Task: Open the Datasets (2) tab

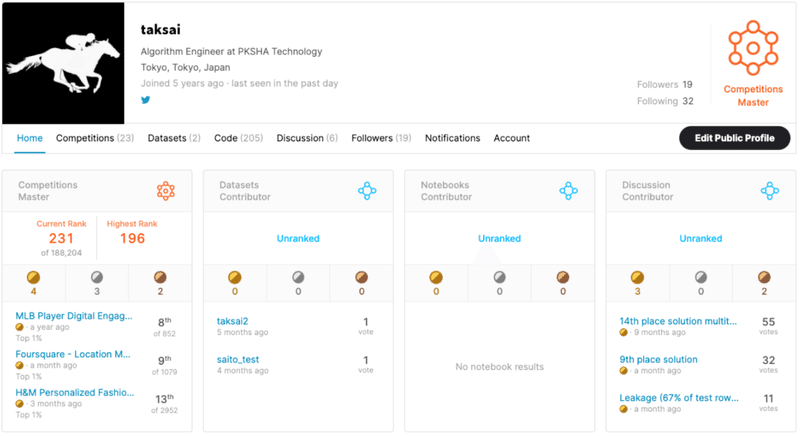Action: click(174, 138)
